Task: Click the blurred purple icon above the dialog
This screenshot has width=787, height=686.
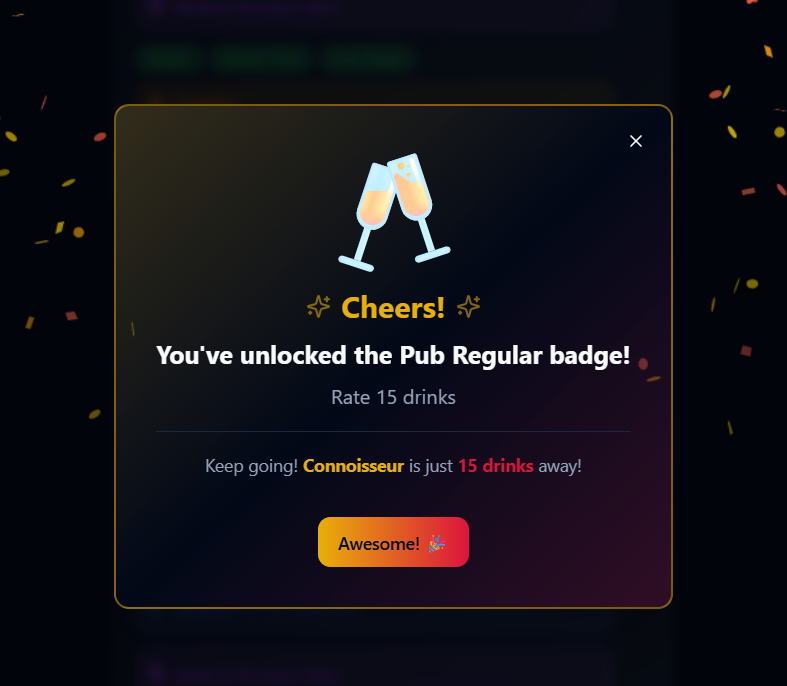Action: [156, 6]
